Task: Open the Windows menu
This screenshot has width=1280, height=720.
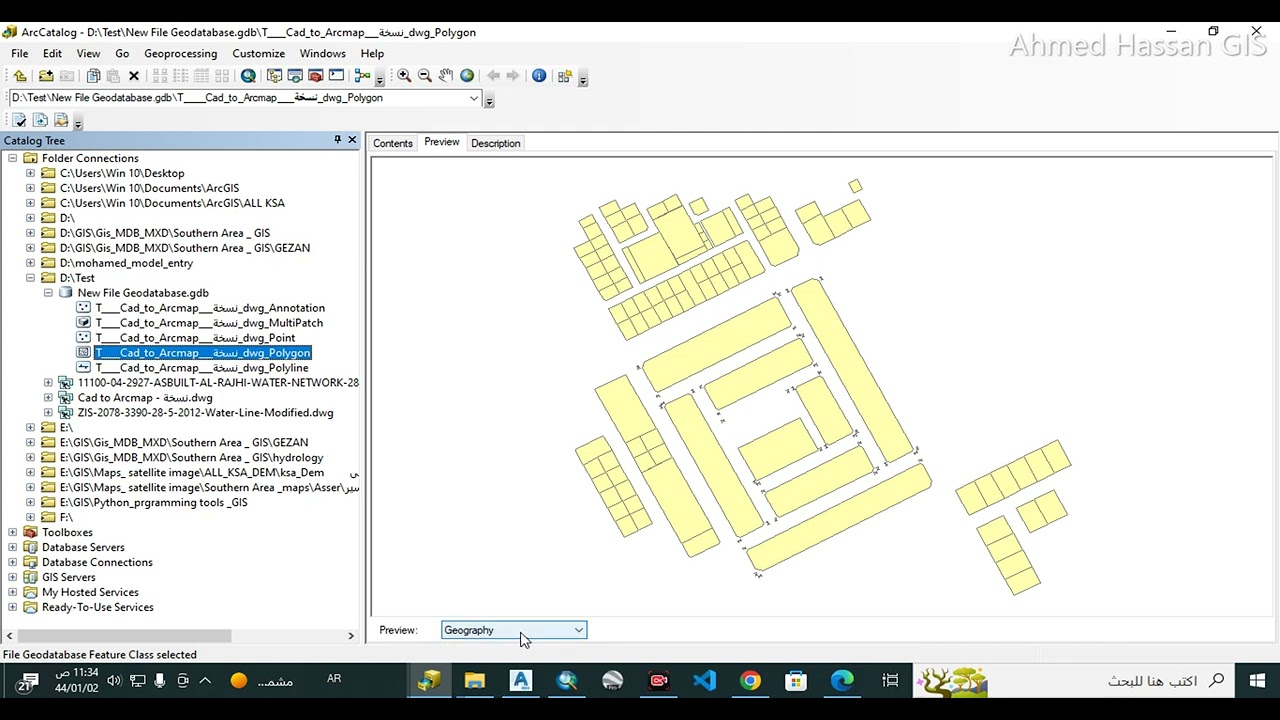Action: (x=322, y=53)
